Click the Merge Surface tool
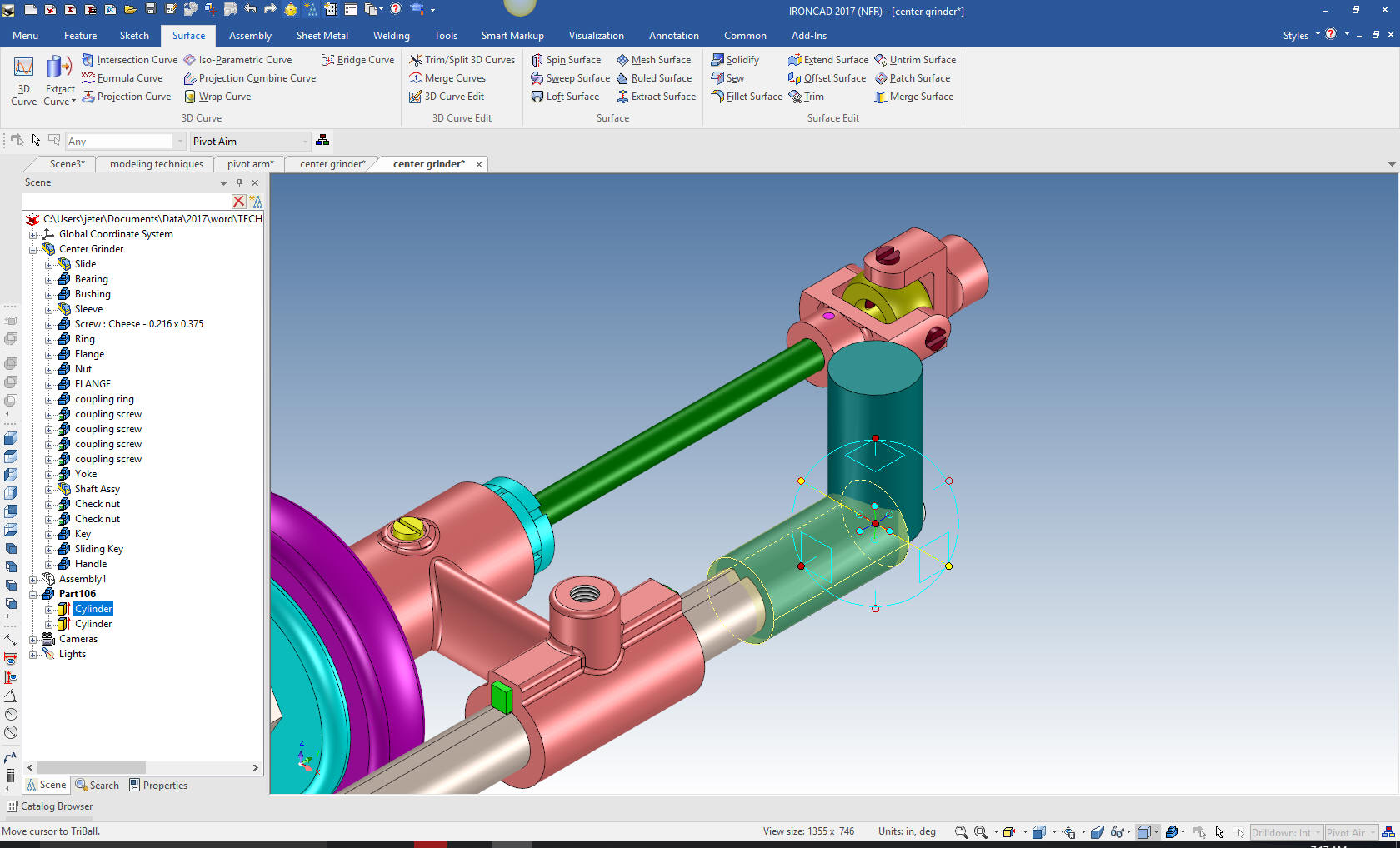Viewport: 1400px width, 848px height. 913,97
